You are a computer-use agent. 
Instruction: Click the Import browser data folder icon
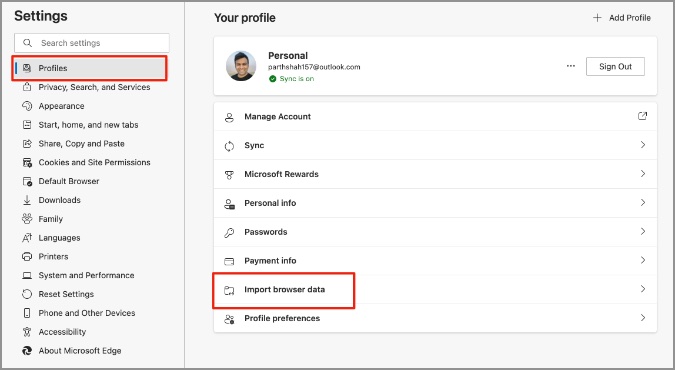tap(229, 290)
